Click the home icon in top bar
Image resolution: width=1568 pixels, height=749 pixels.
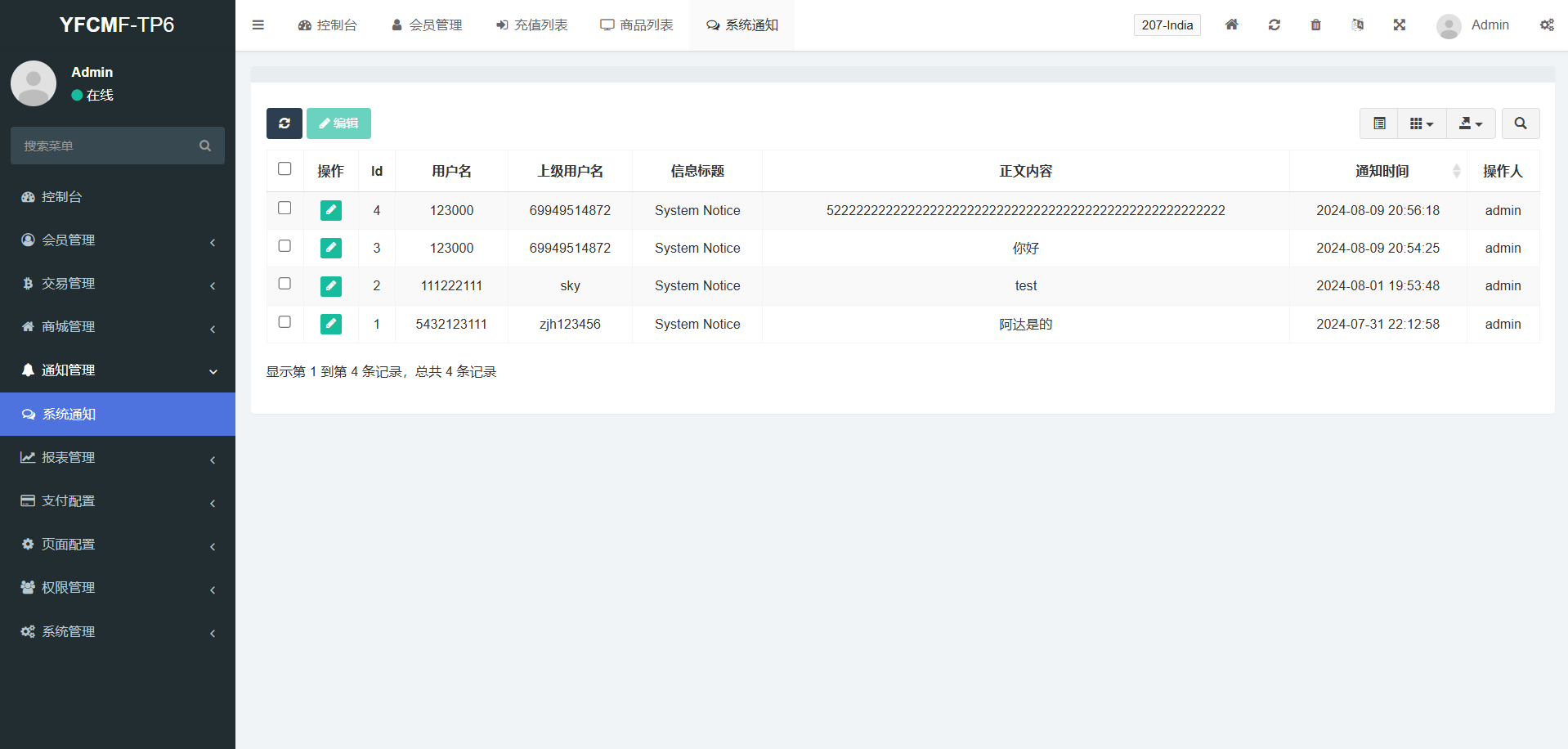pyautogui.click(x=1231, y=25)
